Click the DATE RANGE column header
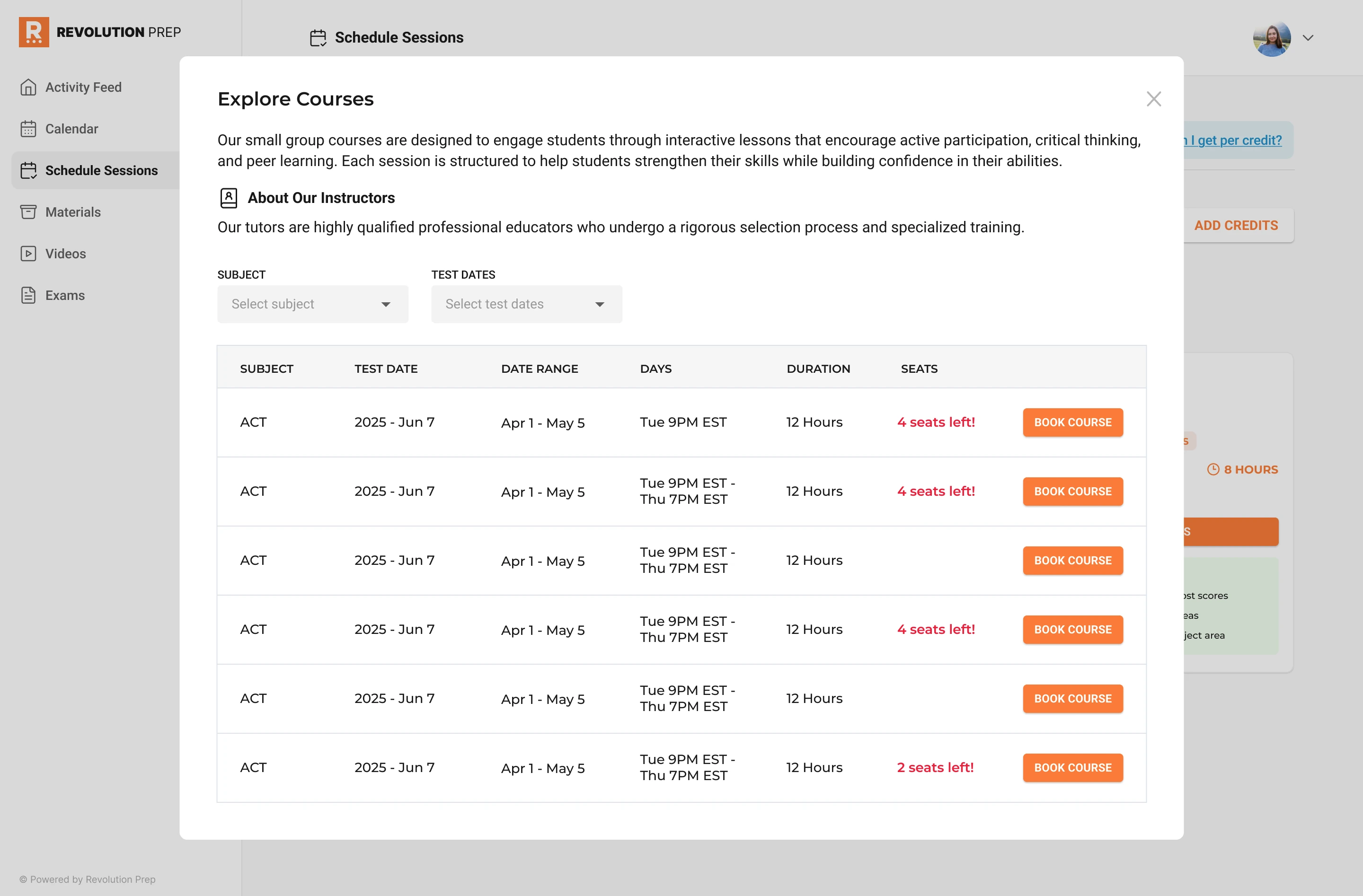The width and height of the screenshot is (1363, 896). pyautogui.click(x=540, y=369)
